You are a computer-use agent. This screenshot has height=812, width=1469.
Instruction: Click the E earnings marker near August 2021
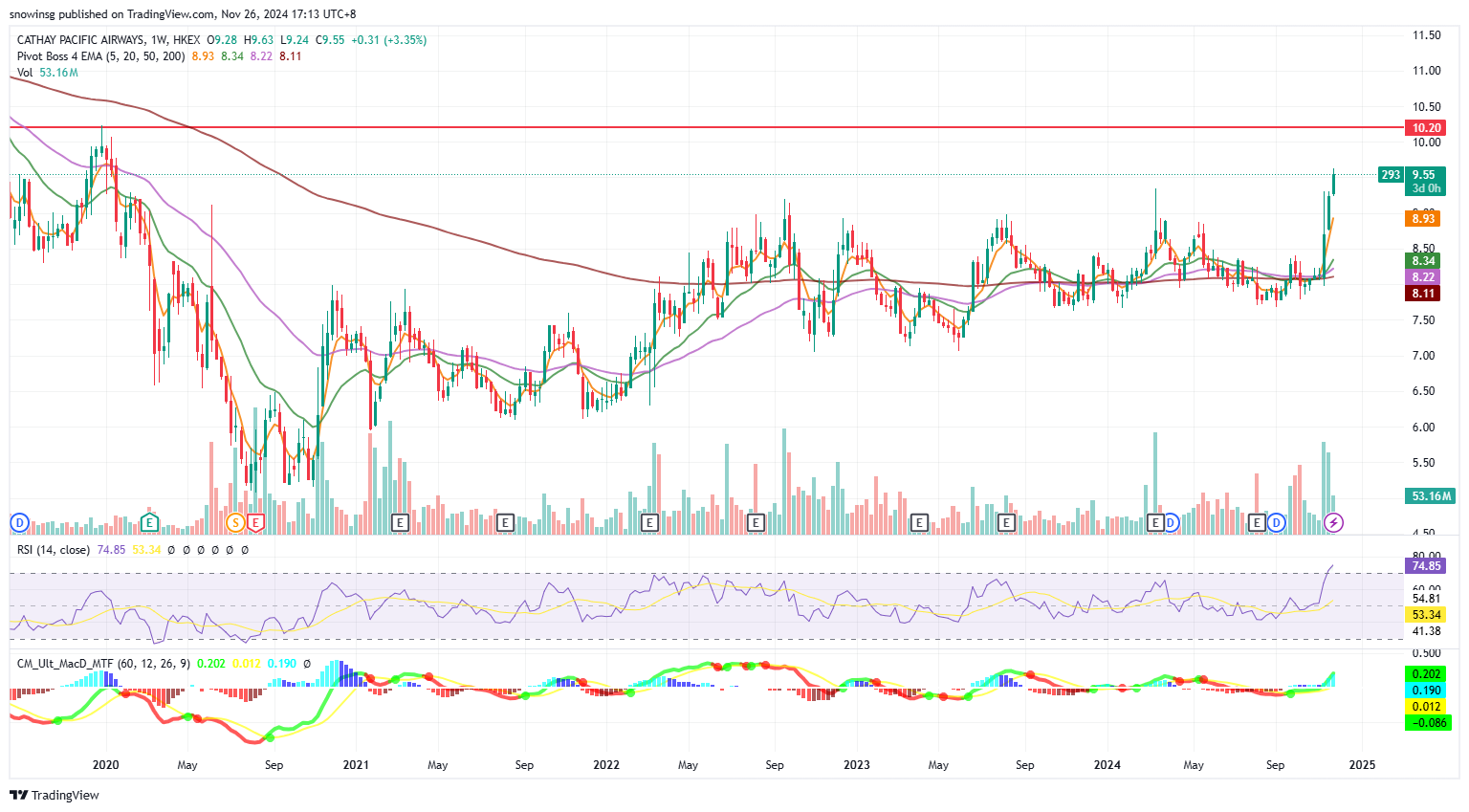click(505, 522)
